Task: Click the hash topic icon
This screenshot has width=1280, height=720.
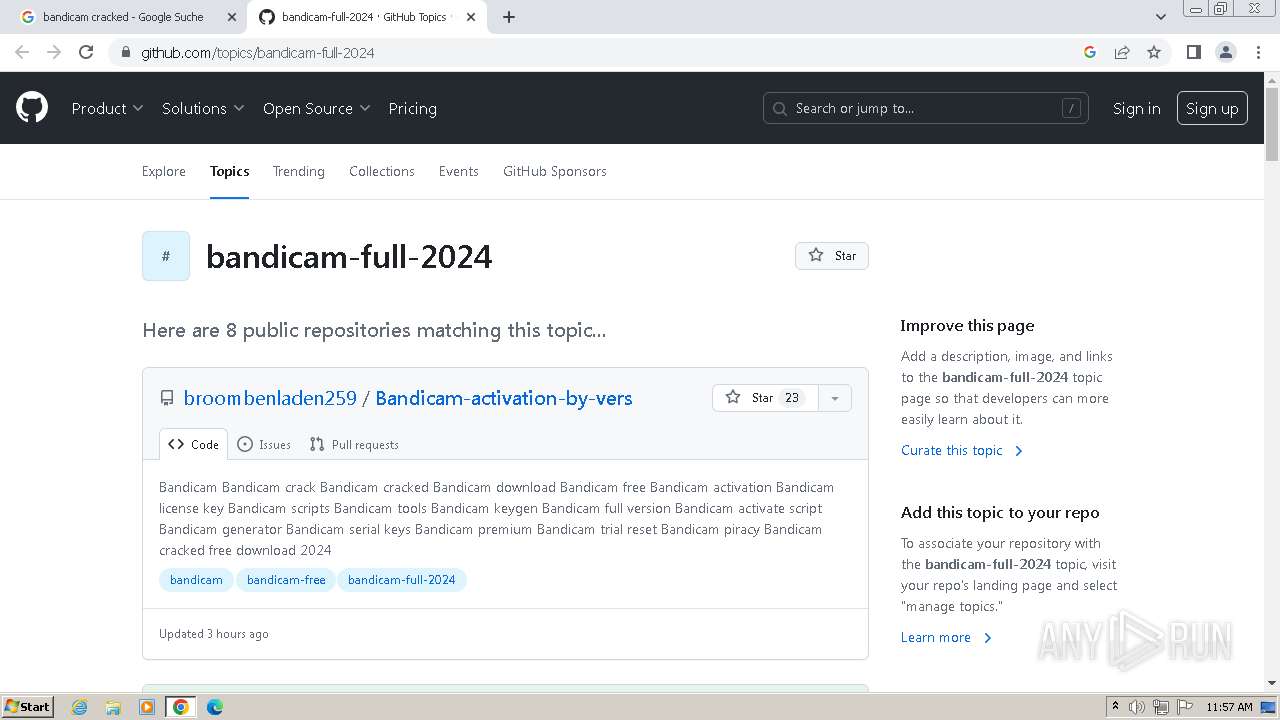Action: 166,256
